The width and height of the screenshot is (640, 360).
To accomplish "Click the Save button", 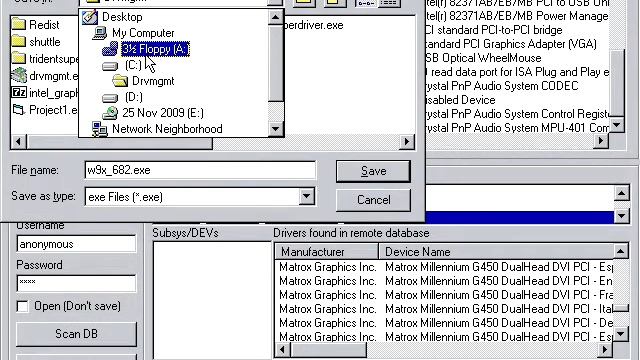I will click(373, 171).
